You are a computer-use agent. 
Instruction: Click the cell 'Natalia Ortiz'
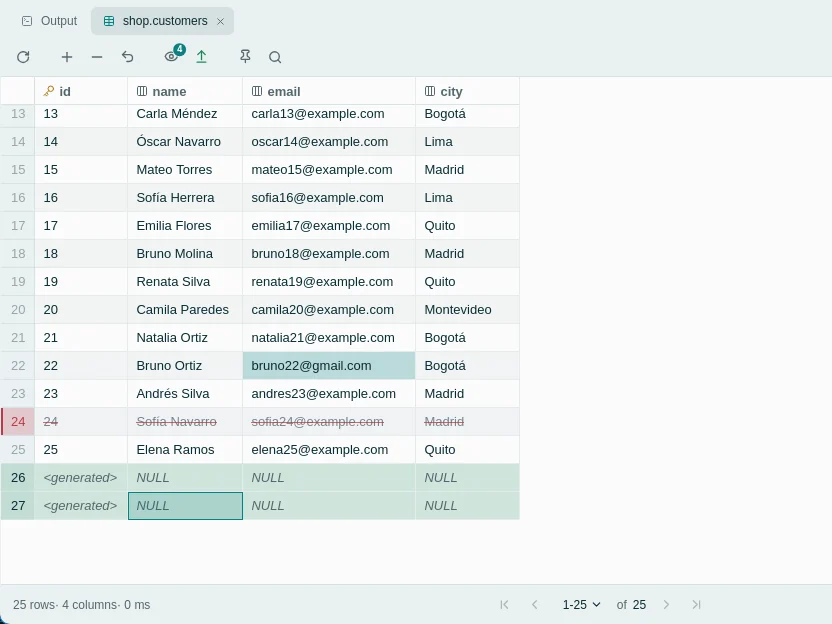(x=185, y=337)
